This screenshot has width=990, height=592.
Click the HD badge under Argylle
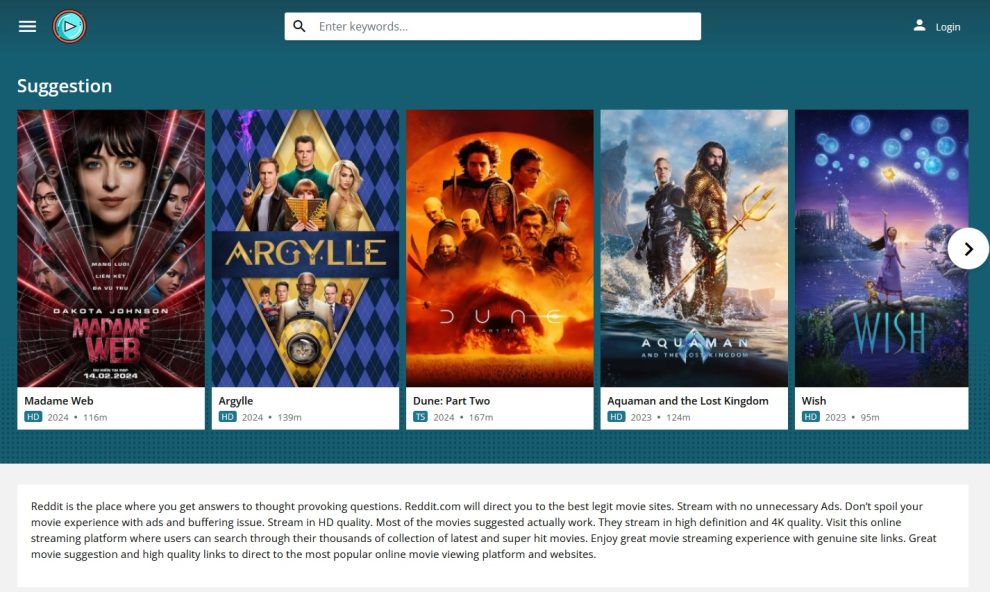pyautogui.click(x=227, y=417)
